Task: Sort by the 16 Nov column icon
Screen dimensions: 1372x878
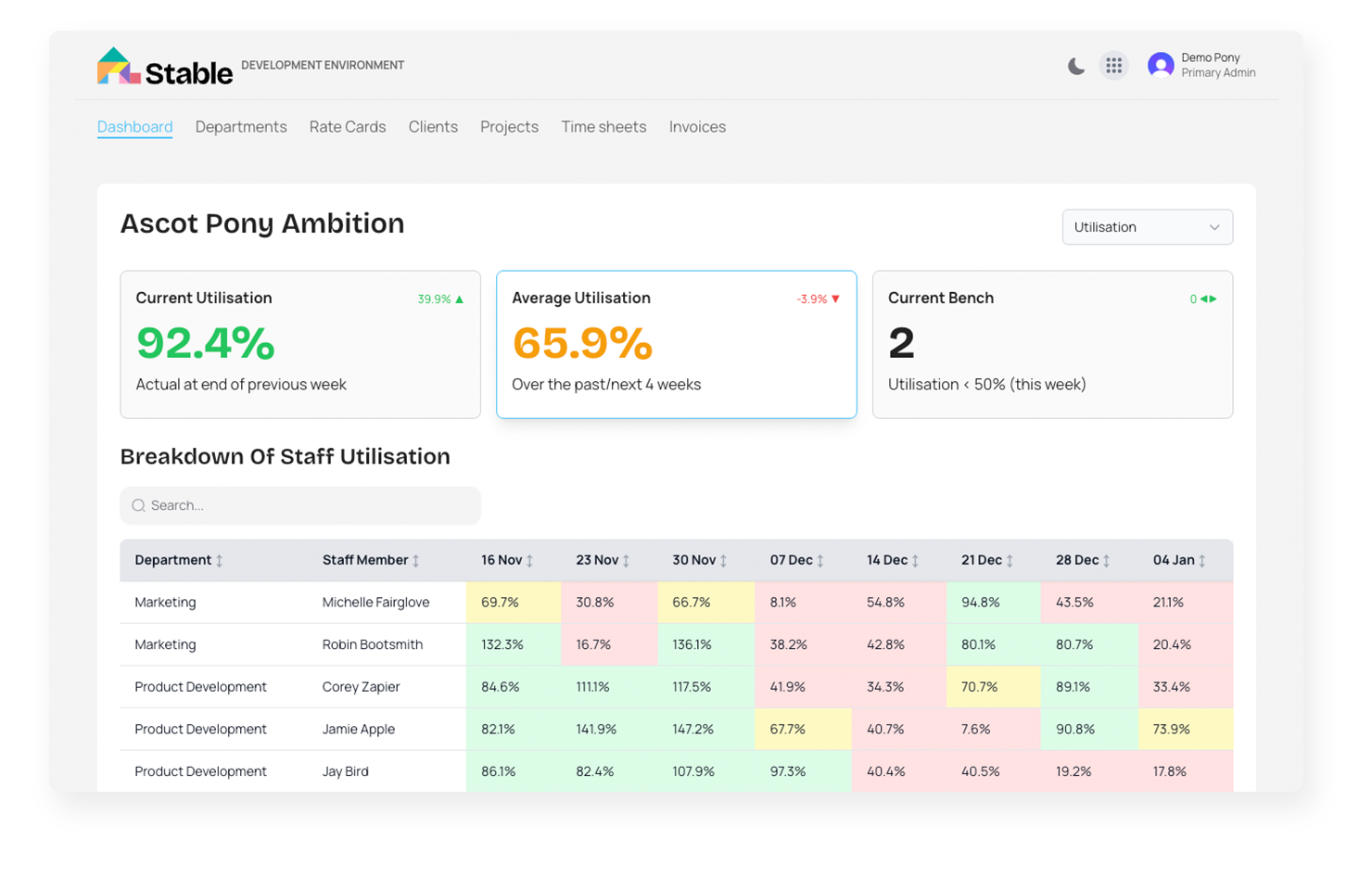Action: [530, 561]
